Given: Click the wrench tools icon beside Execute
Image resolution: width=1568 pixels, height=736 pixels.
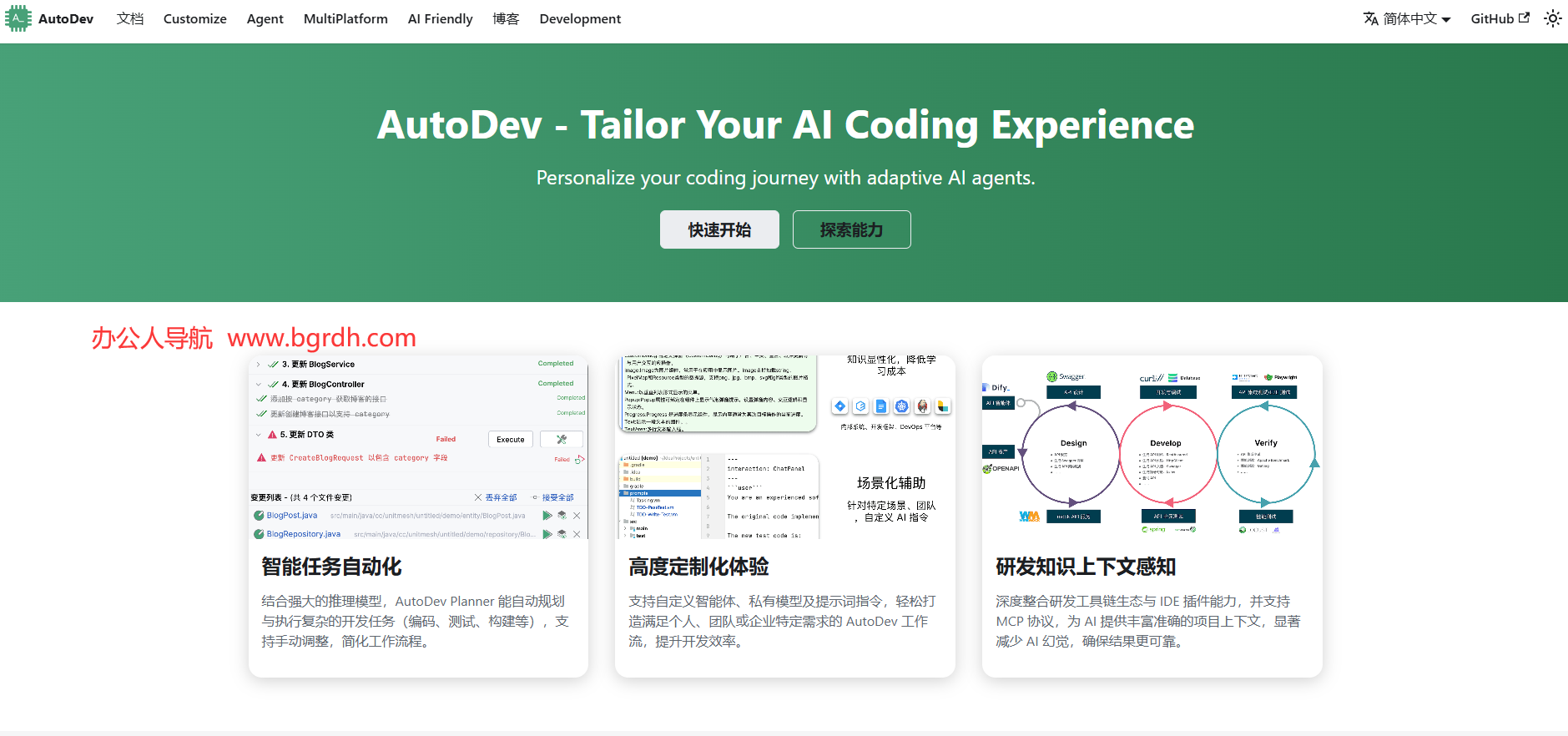Looking at the screenshot, I should click(562, 440).
